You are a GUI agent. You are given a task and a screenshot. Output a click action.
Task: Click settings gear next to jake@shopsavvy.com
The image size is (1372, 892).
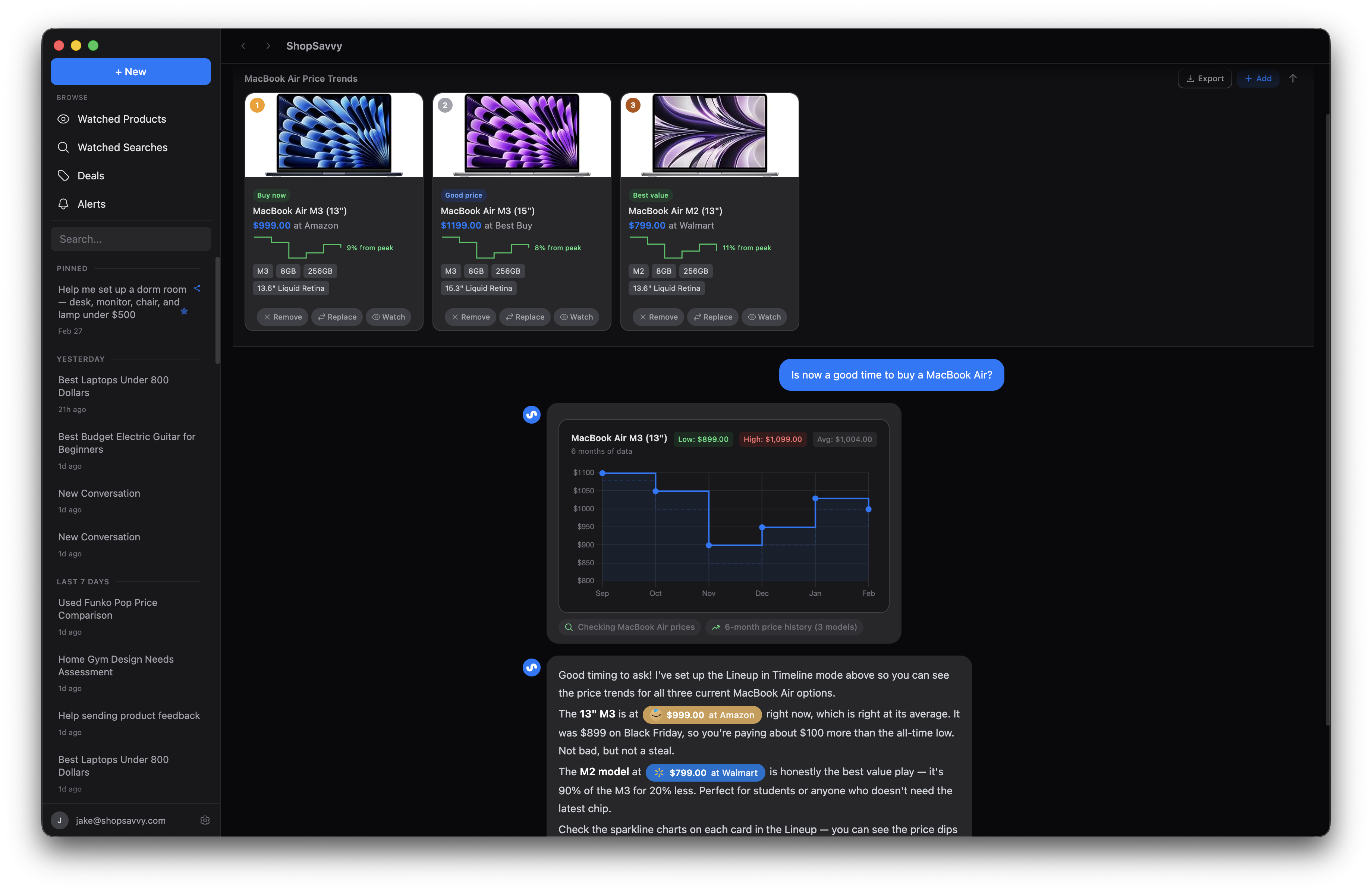(x=205, y=820)
